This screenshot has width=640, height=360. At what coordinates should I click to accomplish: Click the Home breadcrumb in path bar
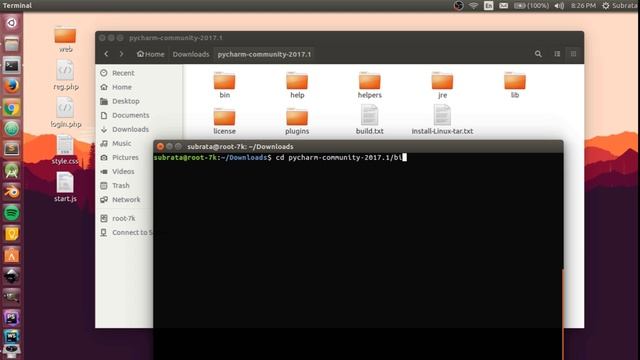coord(151,54)
